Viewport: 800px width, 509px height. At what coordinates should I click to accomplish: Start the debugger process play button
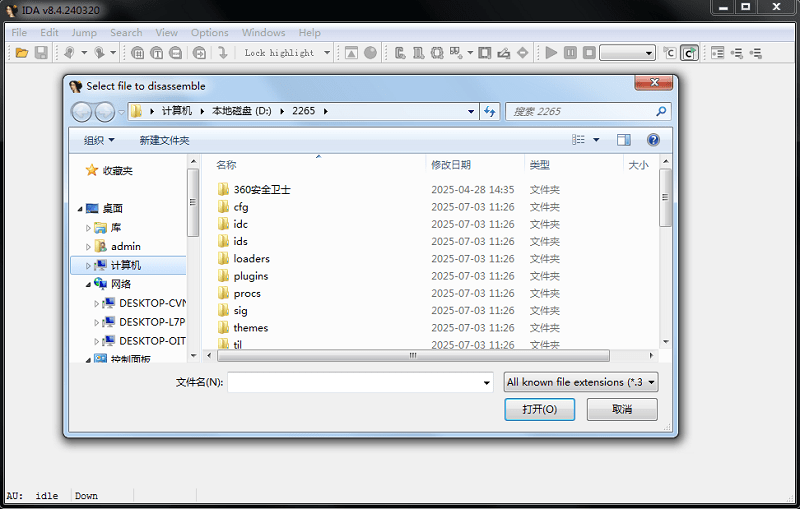coord(551,53)
